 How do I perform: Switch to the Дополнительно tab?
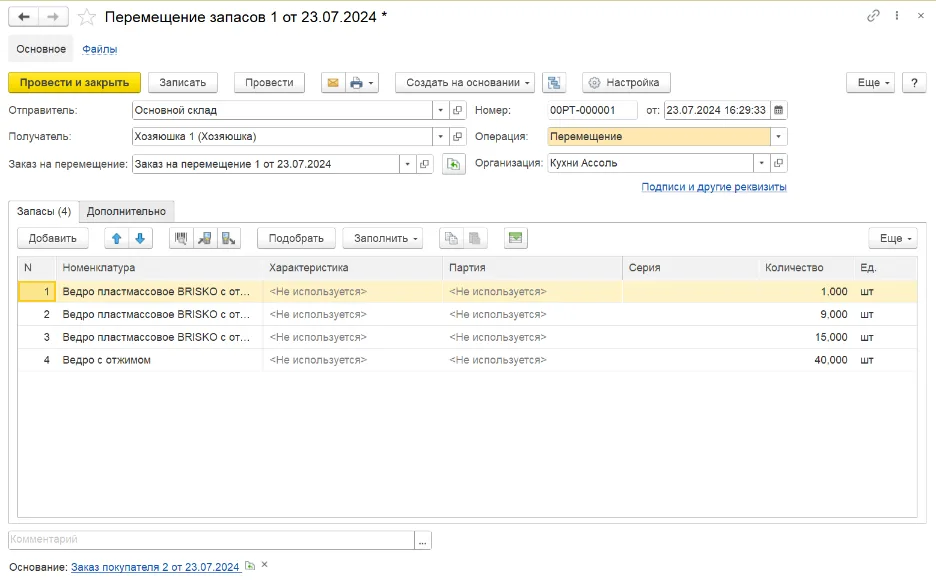[126, 211]
